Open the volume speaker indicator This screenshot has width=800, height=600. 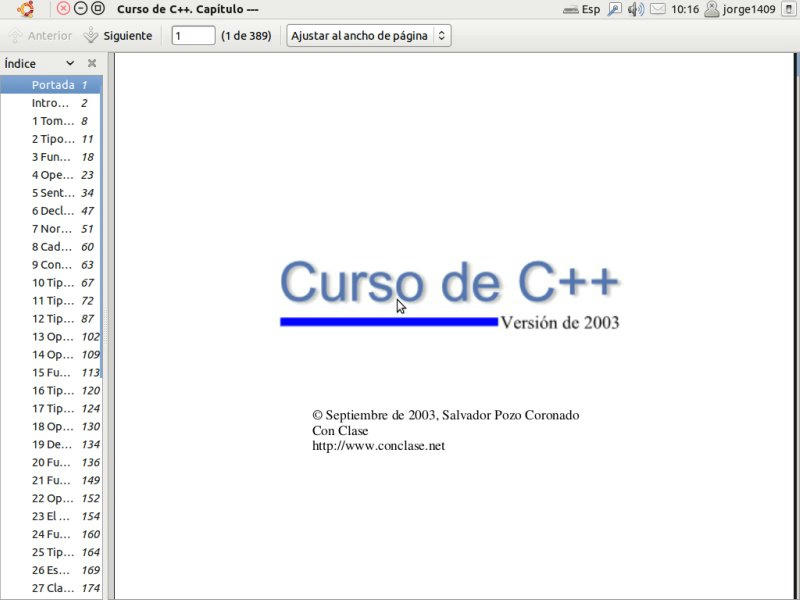click(636, 9)
